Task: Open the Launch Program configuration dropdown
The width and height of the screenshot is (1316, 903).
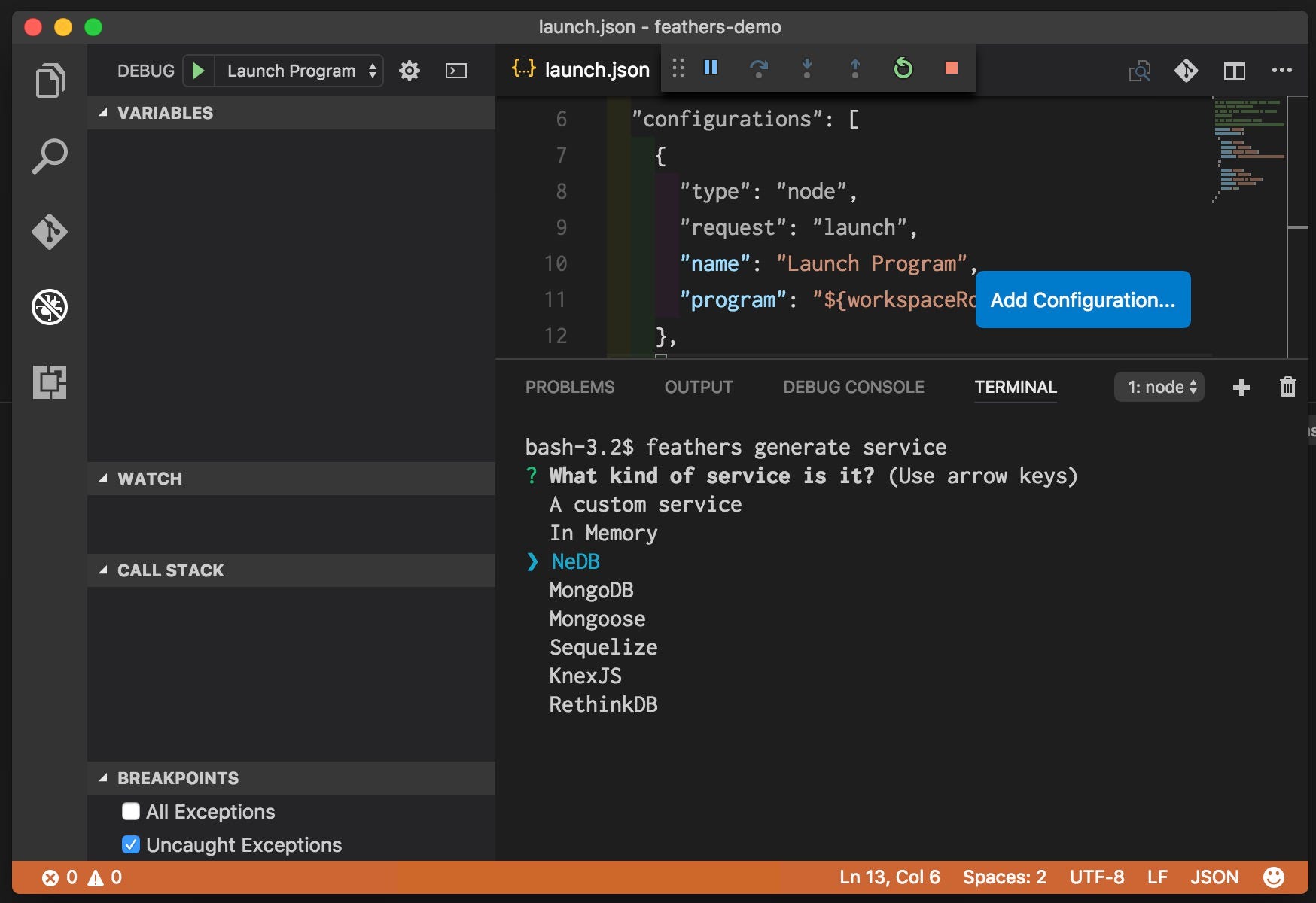Action: point(300,71)
